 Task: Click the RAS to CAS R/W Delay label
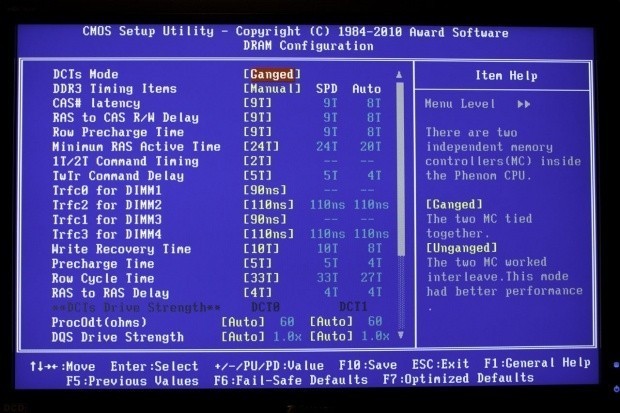[125, 118]
